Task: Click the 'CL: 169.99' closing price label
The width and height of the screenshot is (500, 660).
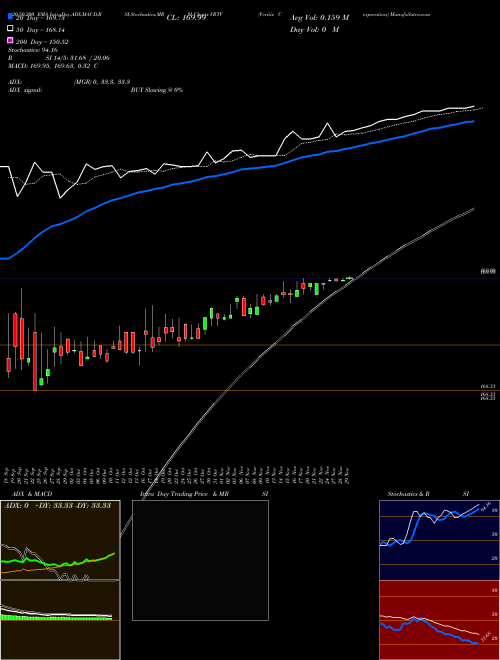Action: (186, 18)
